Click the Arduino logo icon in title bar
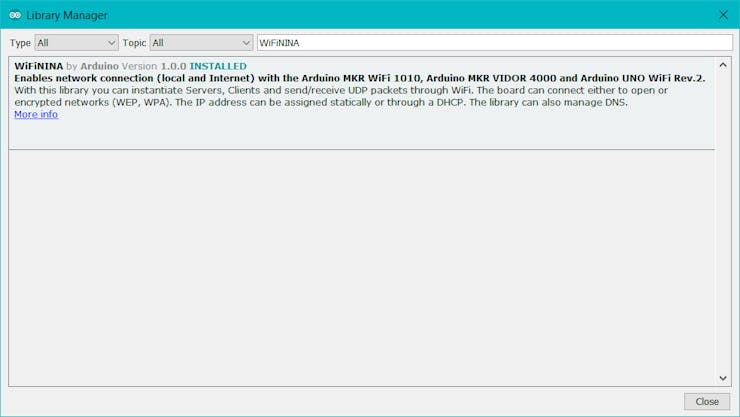Viewport: 740px width, 417px height. [15, 15]
